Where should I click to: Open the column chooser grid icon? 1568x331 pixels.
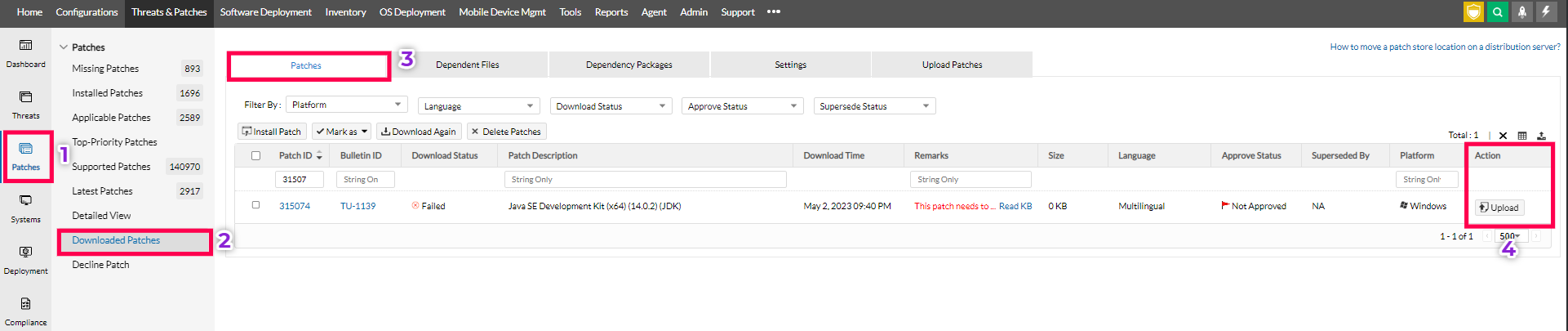click(x=1522, y=136)
